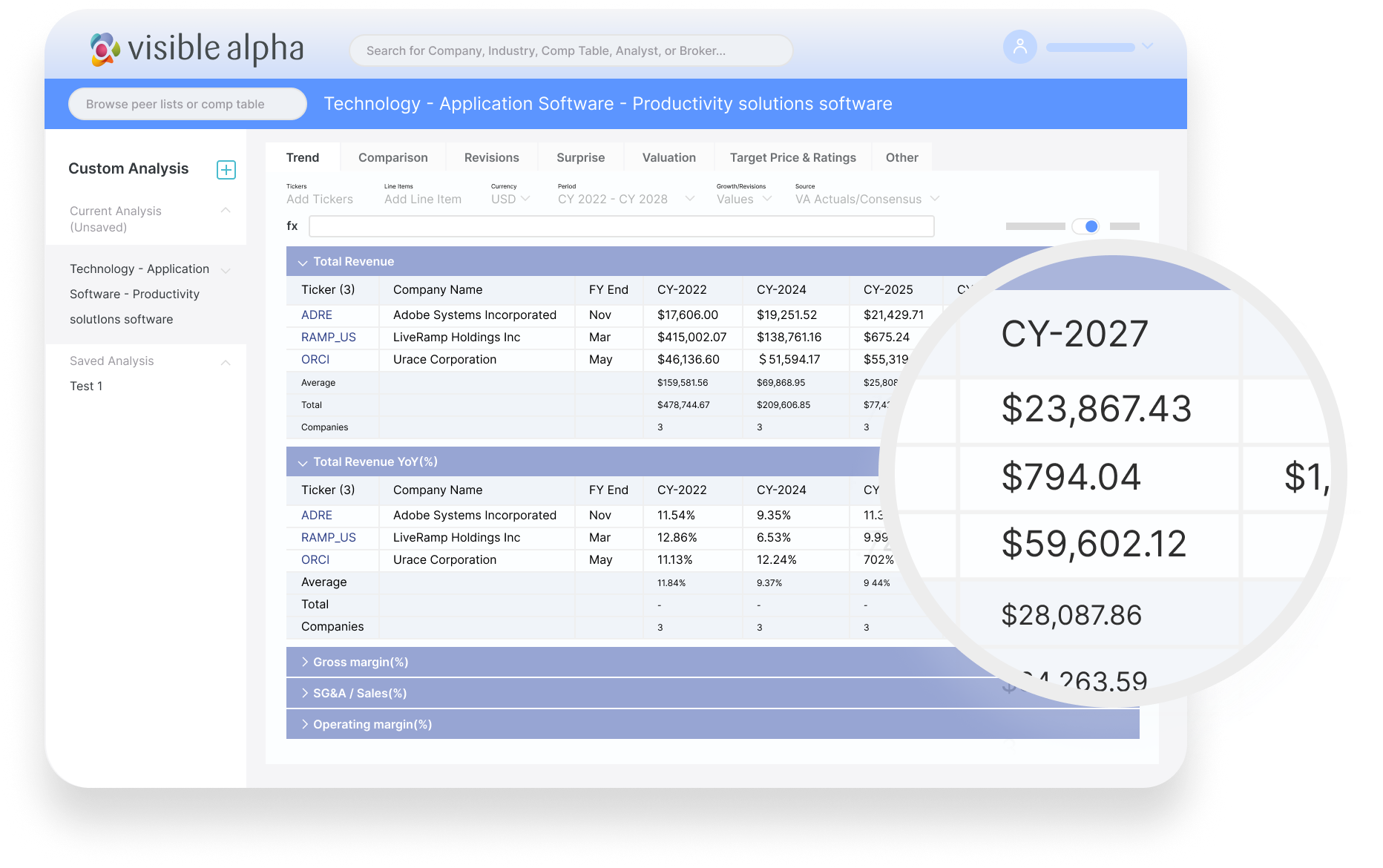Collapse the Total Revenue section
The width and height of the screenshot is (1383, 868).
303,263
